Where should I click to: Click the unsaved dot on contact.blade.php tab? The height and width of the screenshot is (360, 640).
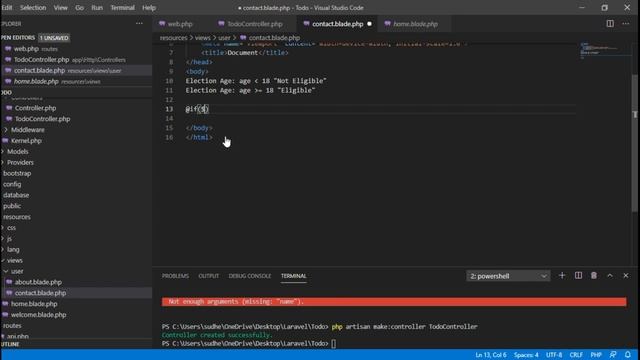[x=369, y=24]
